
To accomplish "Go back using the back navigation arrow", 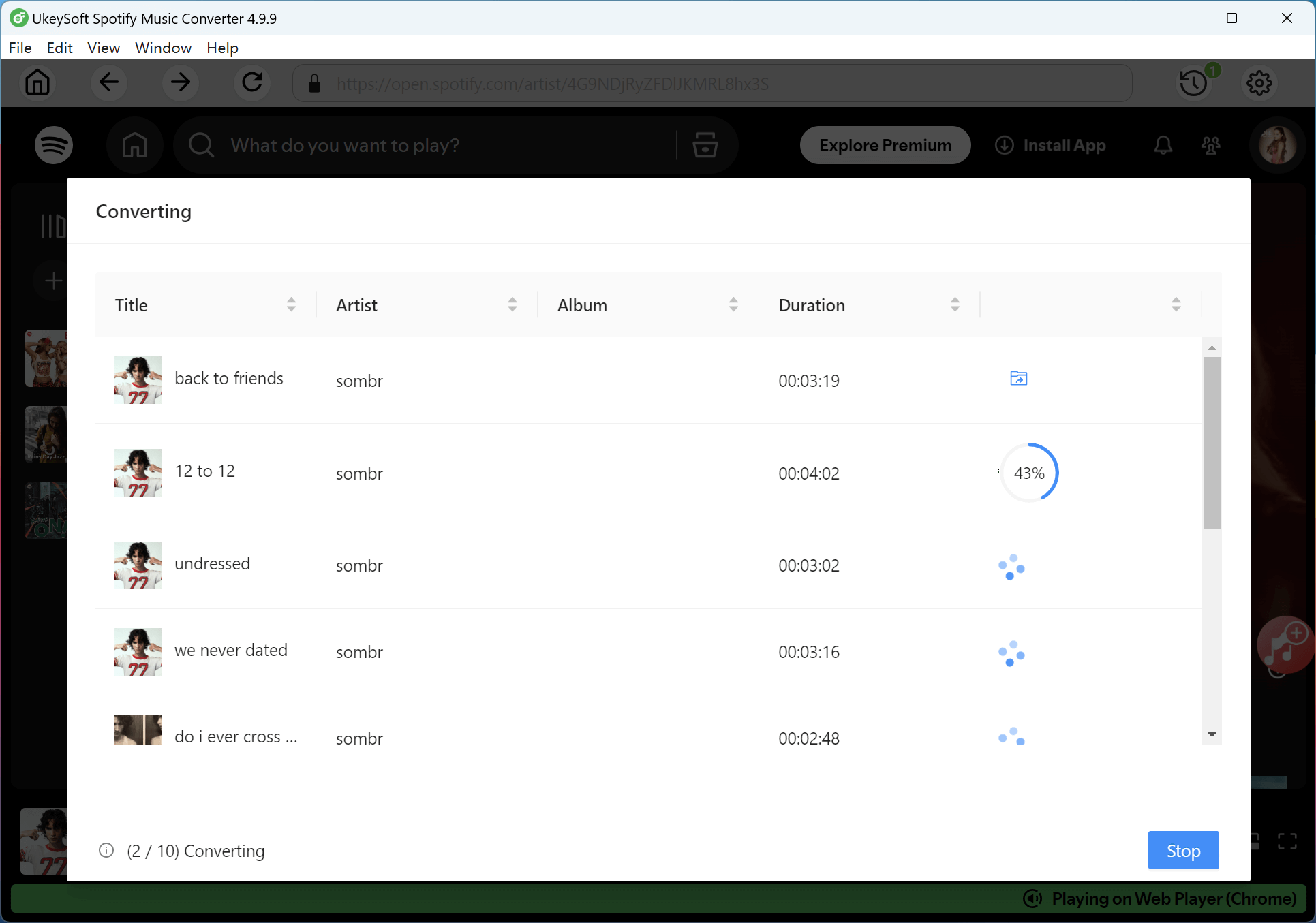I will (x=108, y=82).
